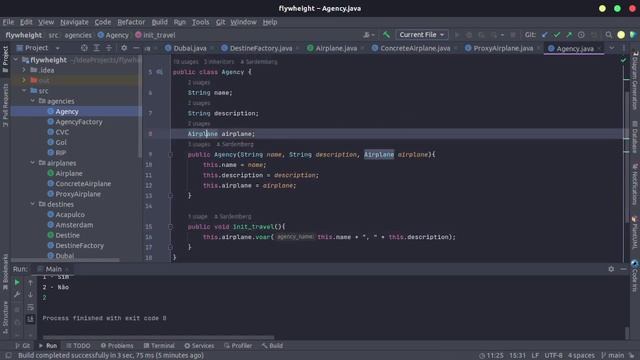The image size is (640, 360).
Task: Collapse the agencies package
Action: pos(33,101)
